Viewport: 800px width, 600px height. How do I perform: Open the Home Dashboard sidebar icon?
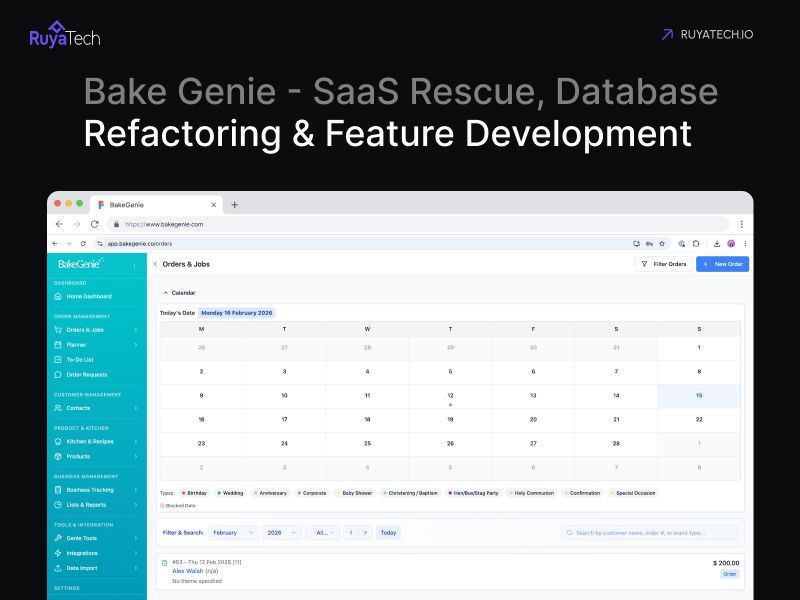pos(57,297)
